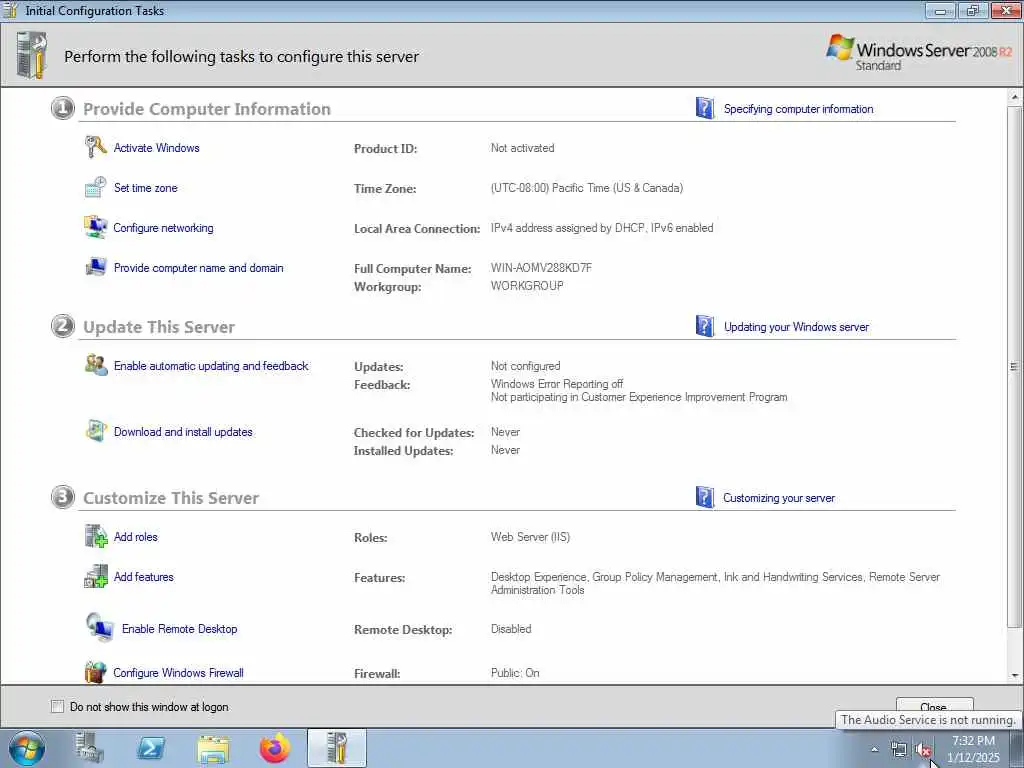Viewport: 1024px width, 768px height.
Task: Open Download and install updates link
Action: (x=183, y=432)
